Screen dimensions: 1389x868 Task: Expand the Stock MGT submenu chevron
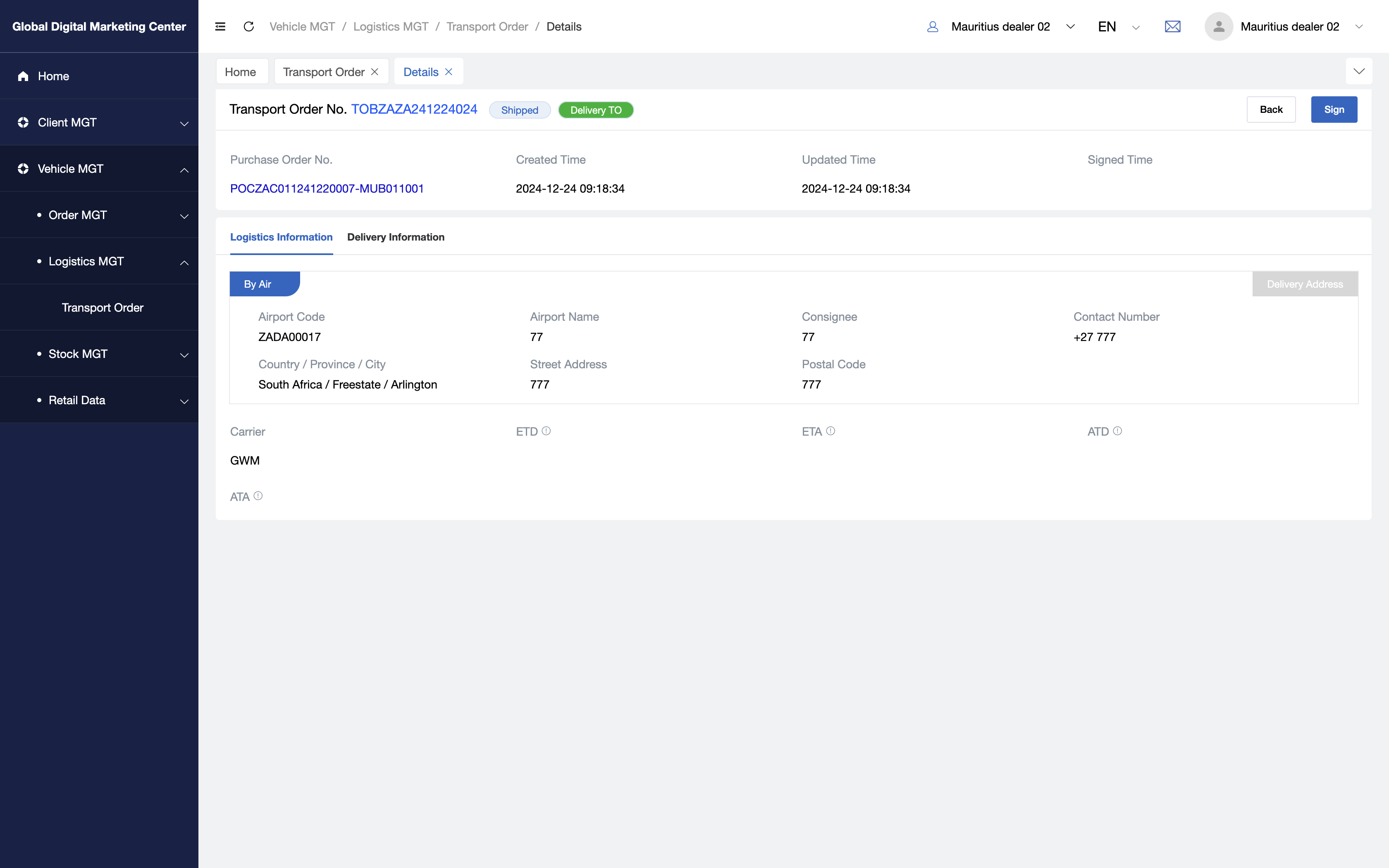coord(184,355)
